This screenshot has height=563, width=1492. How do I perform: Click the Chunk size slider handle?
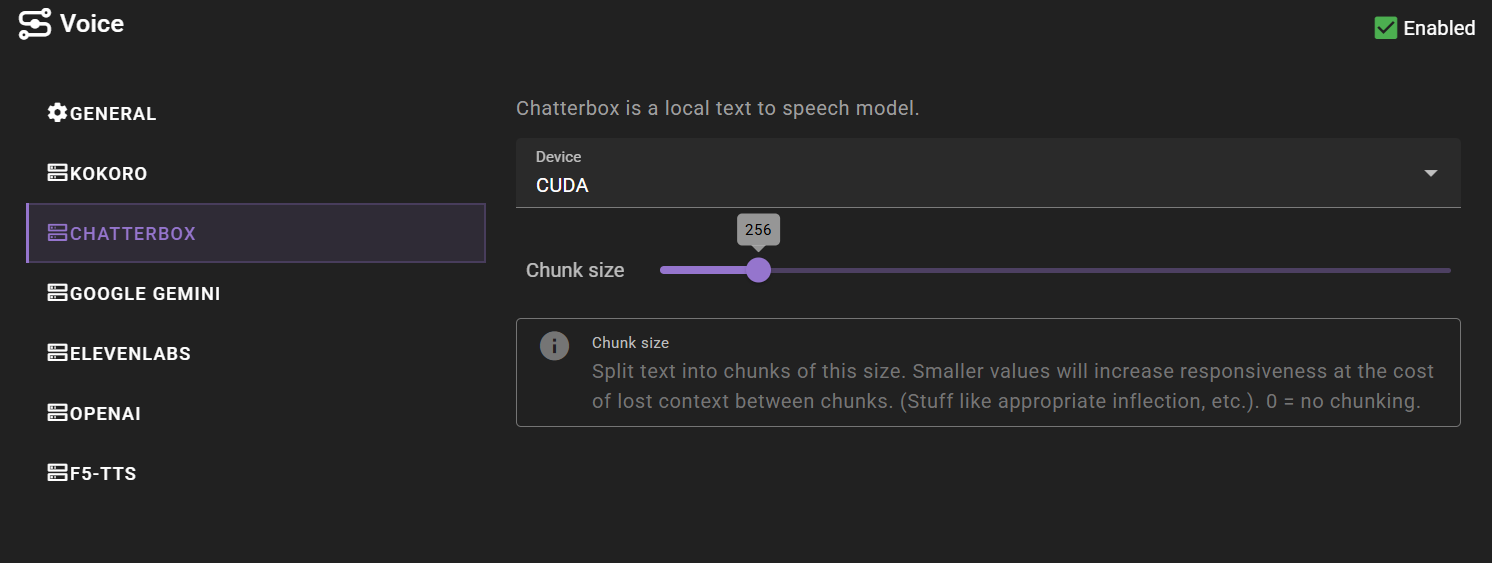pos(759,270)
